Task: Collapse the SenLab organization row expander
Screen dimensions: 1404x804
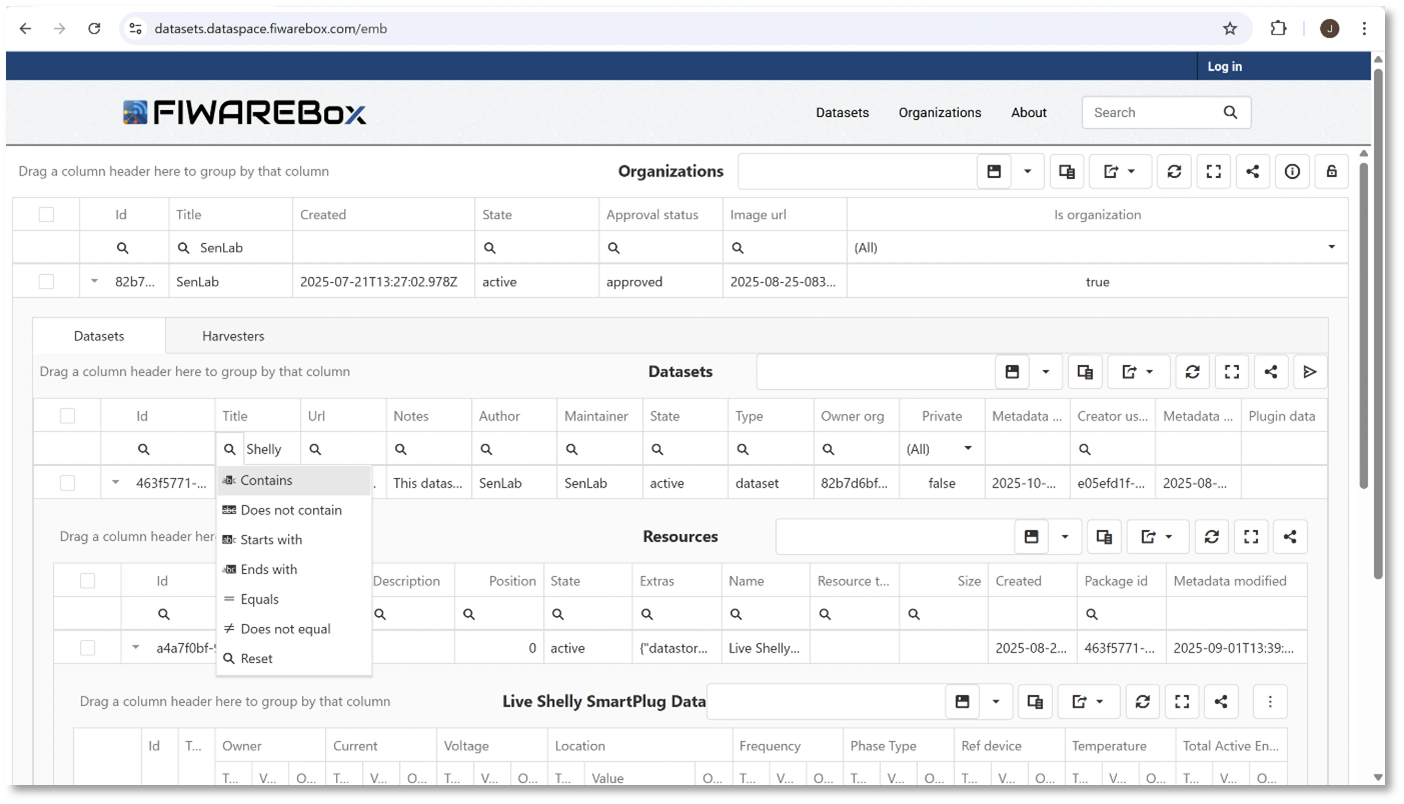Action: pyautogui.click(x=95, y=282)
